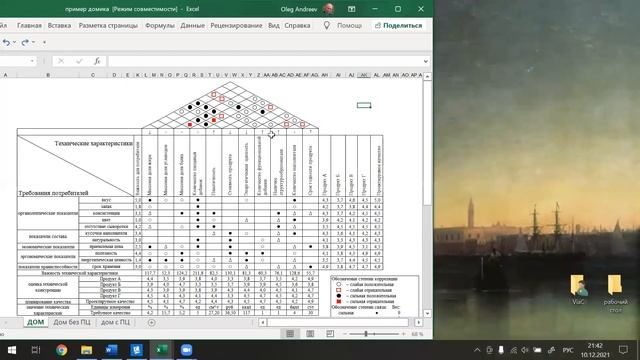This screenshot has height=360, width=640.
Task: Click Важность технической характеристики row label
Action: pos(79,273)
